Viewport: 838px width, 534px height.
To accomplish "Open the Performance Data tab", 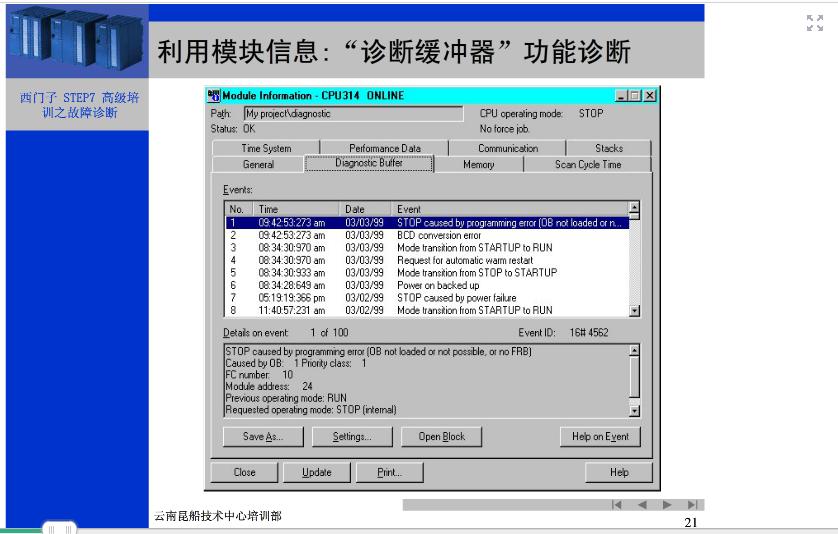I will 385,148.
